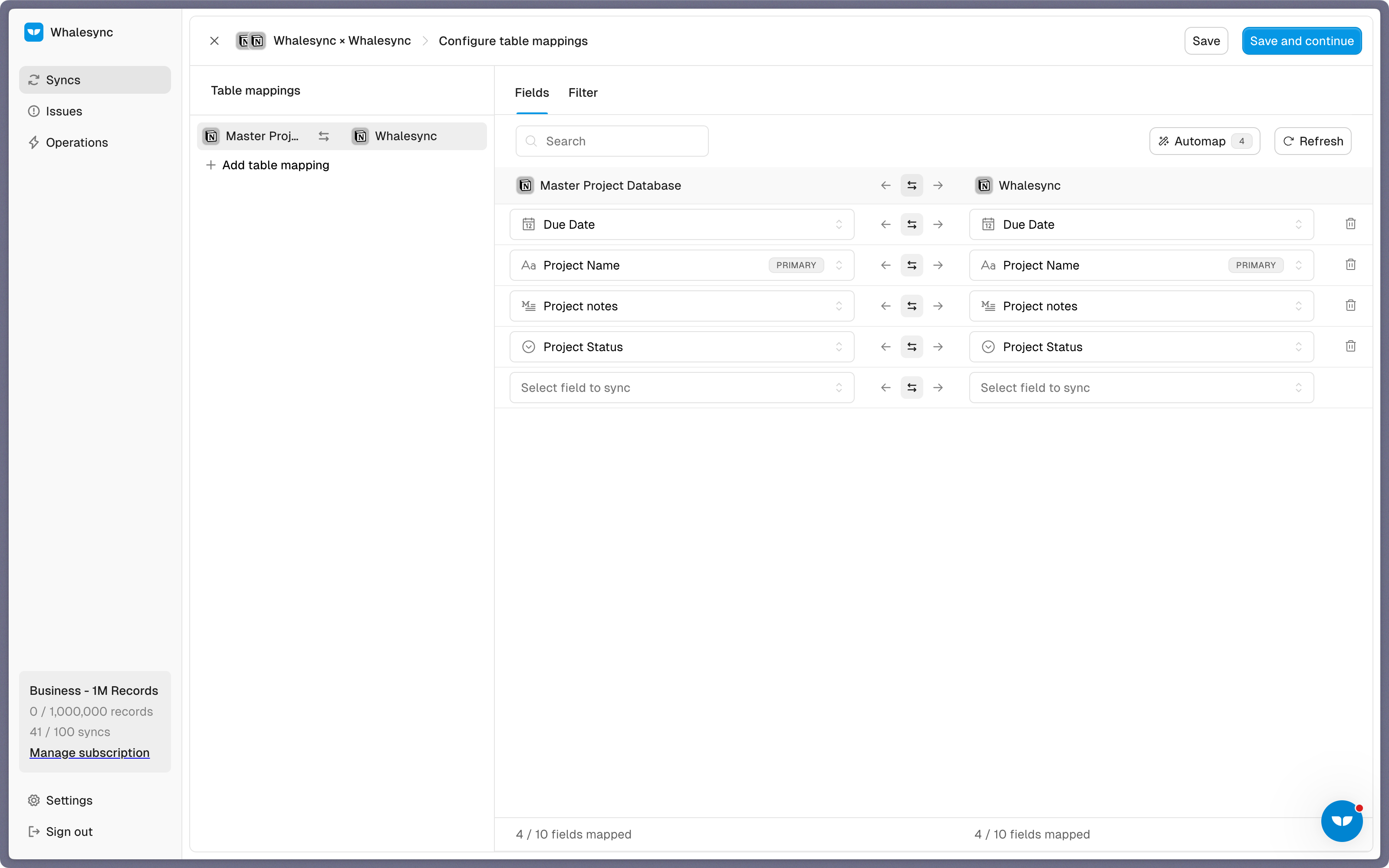Set Project Name sync to two-way

point(912,265)
